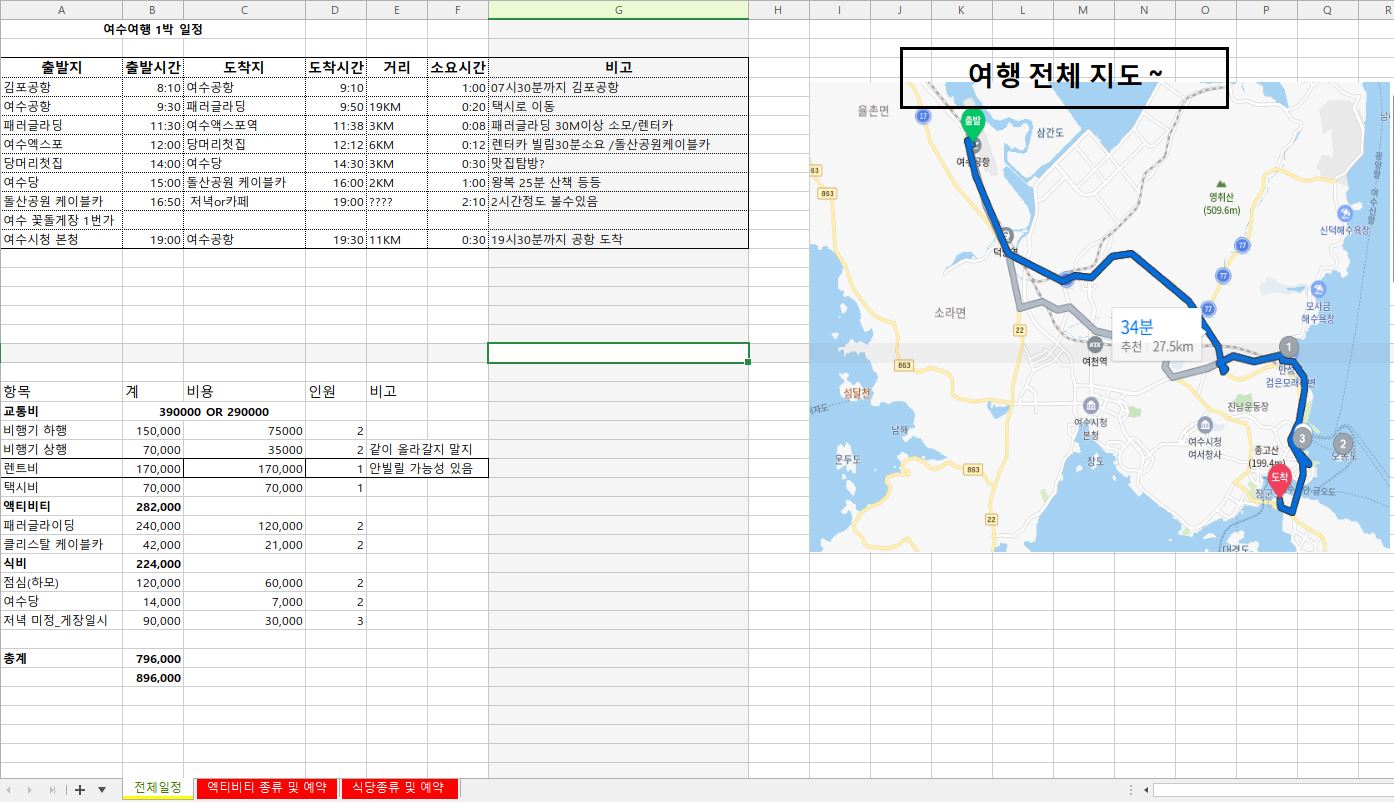
Task: Select column G header
Action: pyautogui.click(x=618, y=9)
